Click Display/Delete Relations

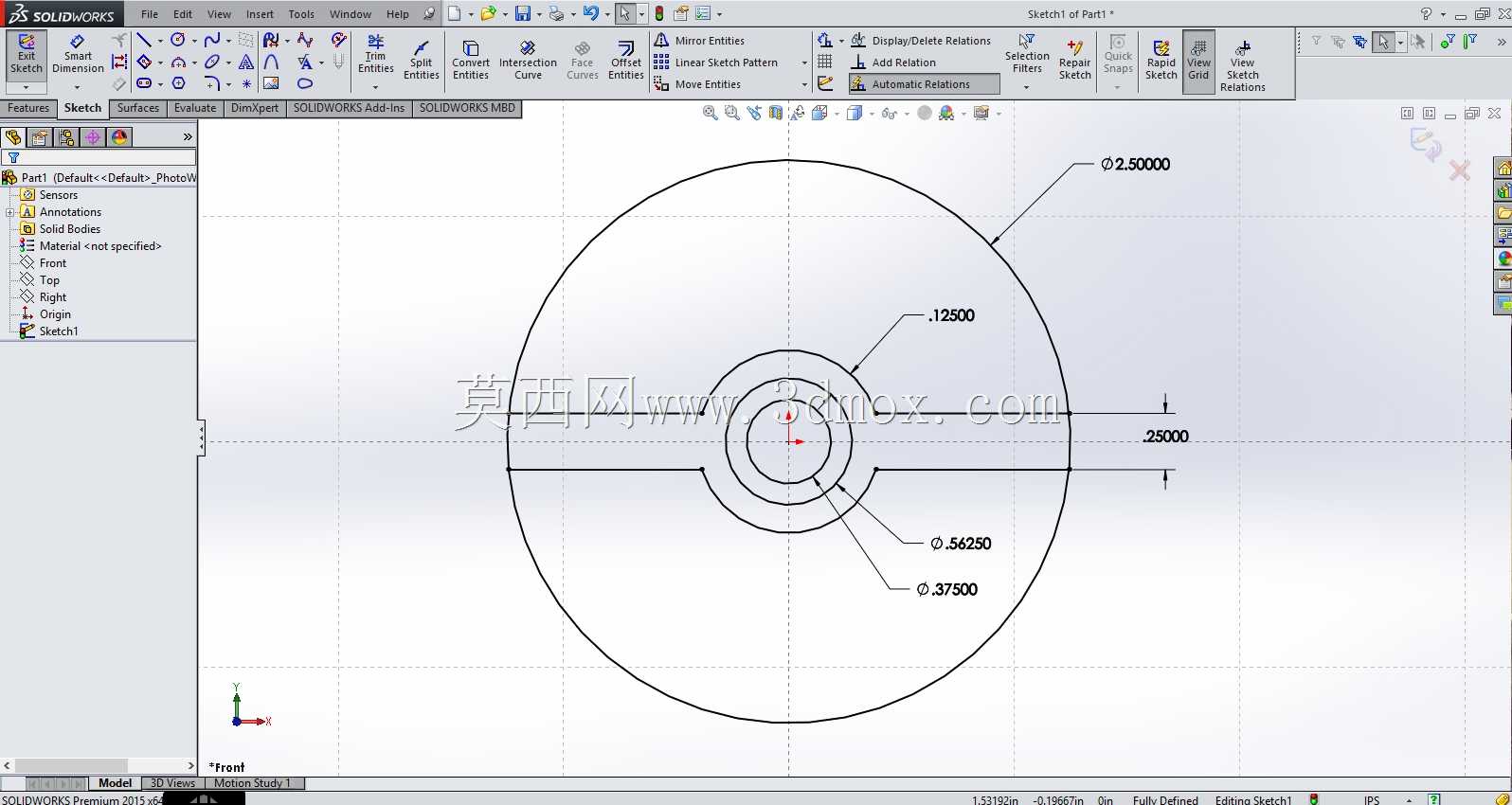(921, 41)
